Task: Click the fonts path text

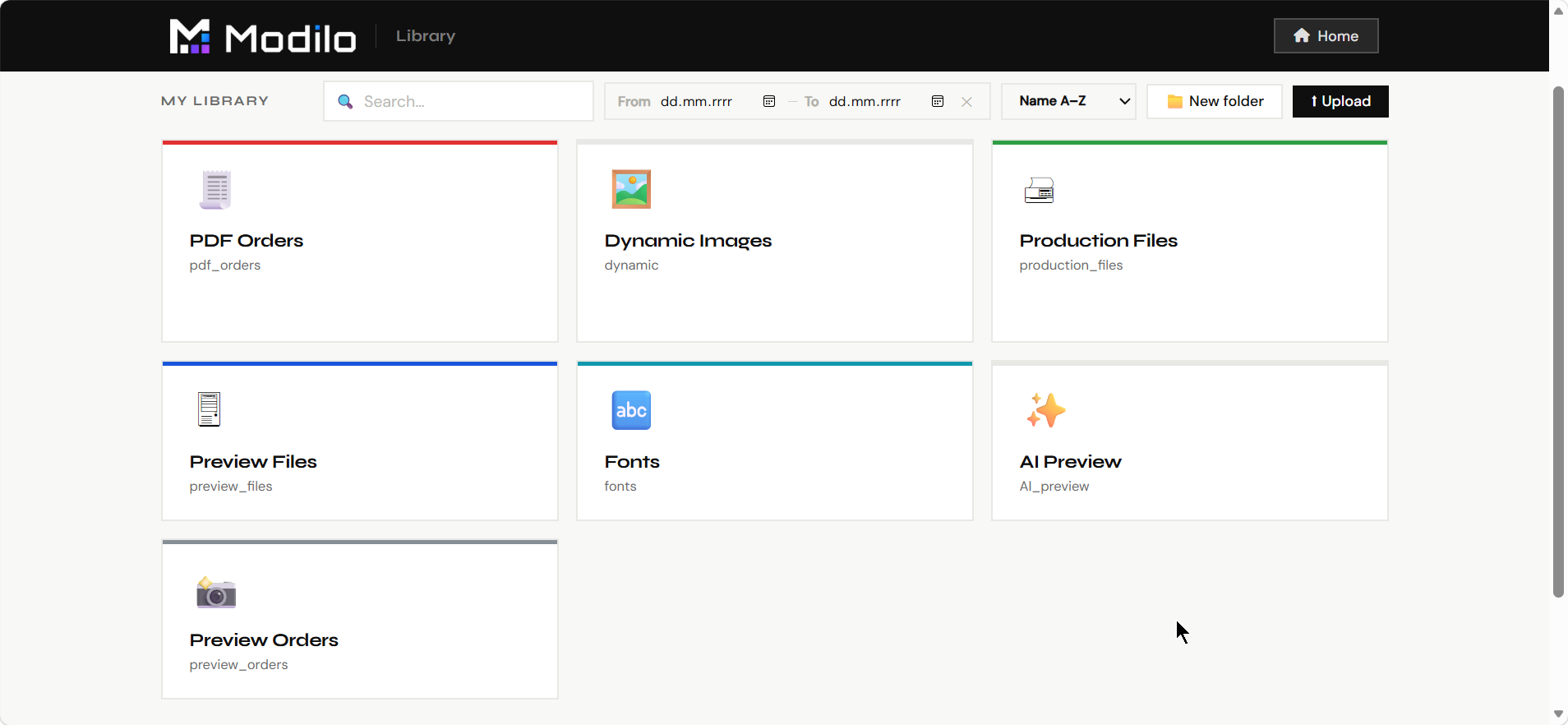Action: click(x=620, y=487)
